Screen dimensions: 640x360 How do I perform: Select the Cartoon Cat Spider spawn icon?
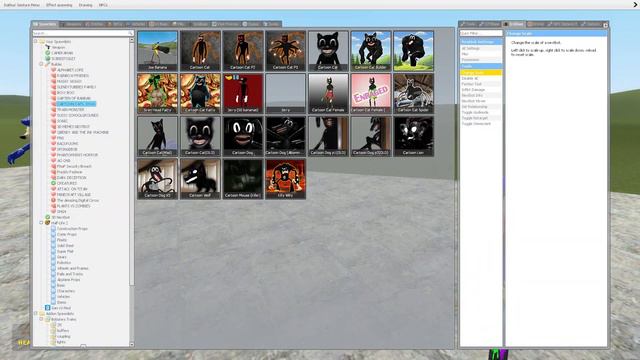click(x=413, y=93)
